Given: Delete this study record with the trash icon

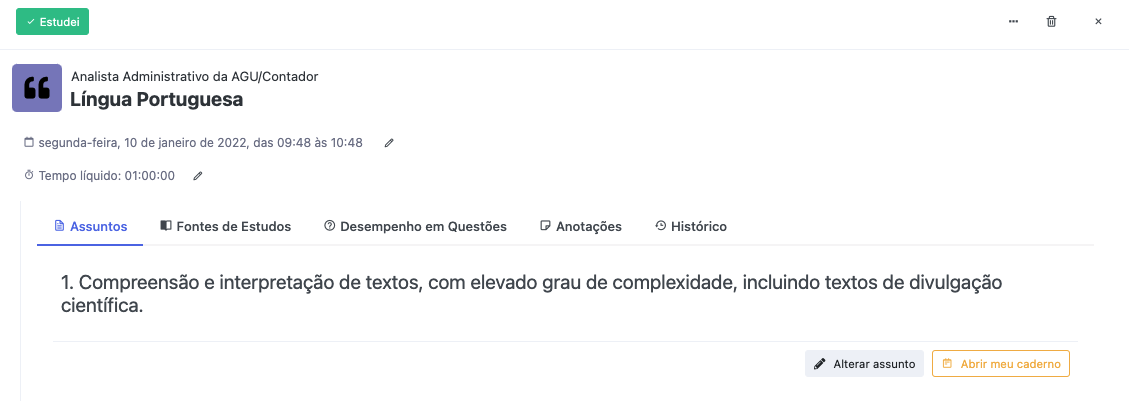Looking at the screenshot, I should point(1051,22).
